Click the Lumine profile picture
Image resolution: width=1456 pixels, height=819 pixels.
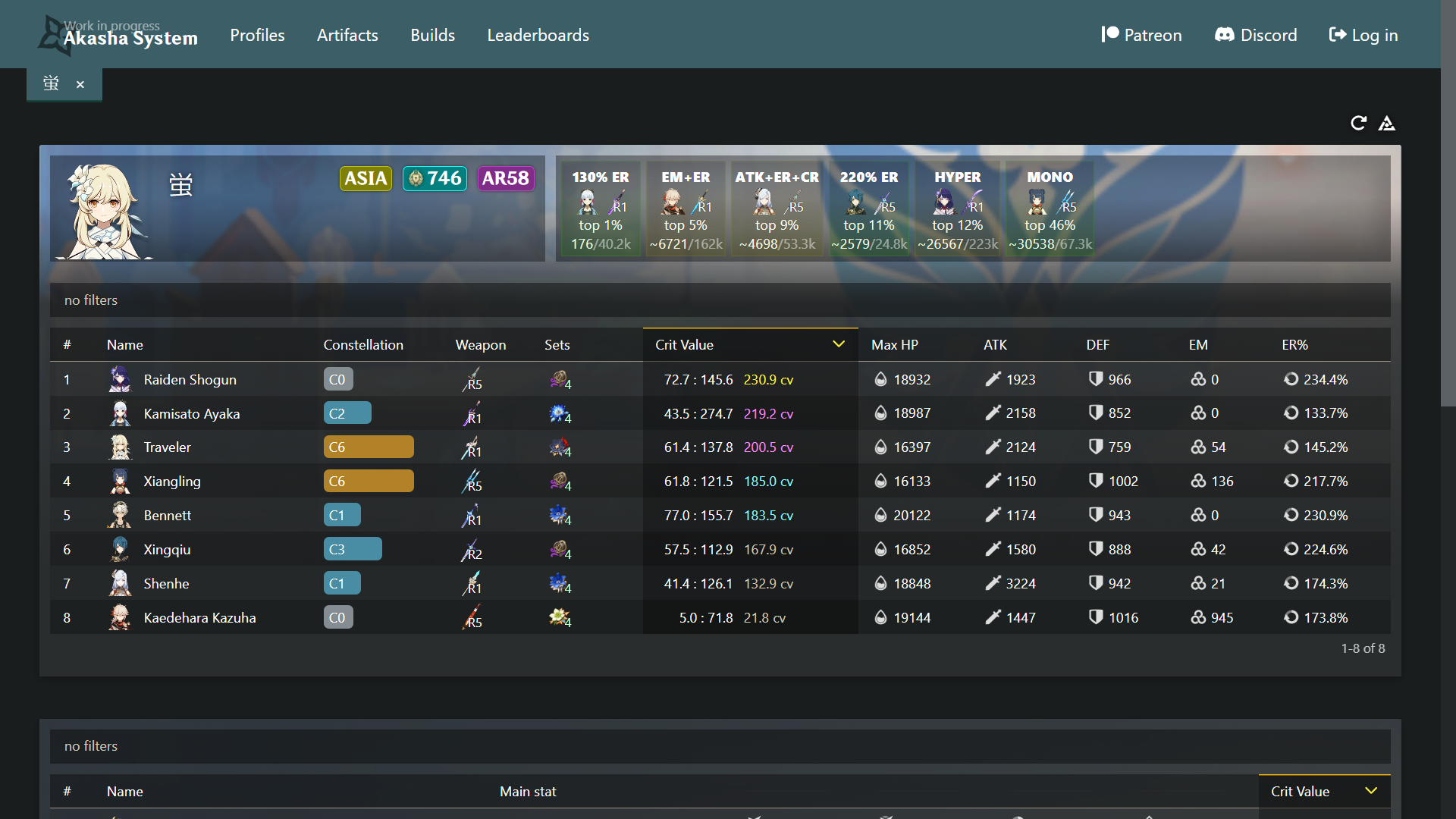(104, 211)
